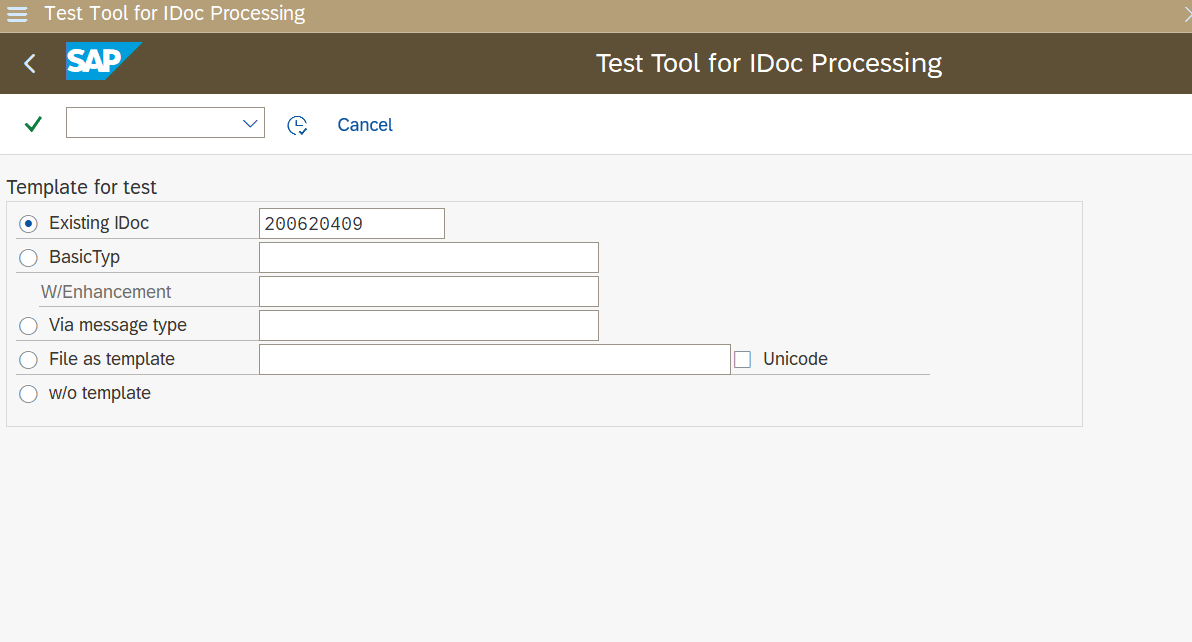Click the Cancel button
The image size is (1192, 642).
point(365,125)
